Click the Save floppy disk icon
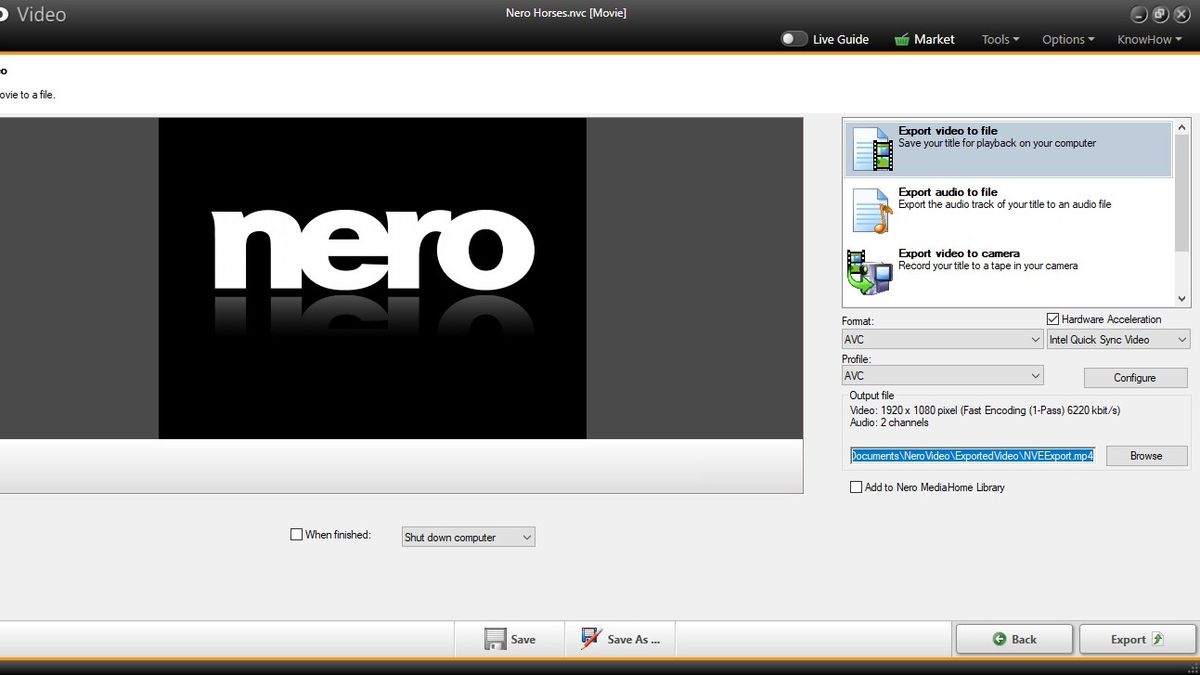This screenshot has width=1200, height=675. point(497,638)
